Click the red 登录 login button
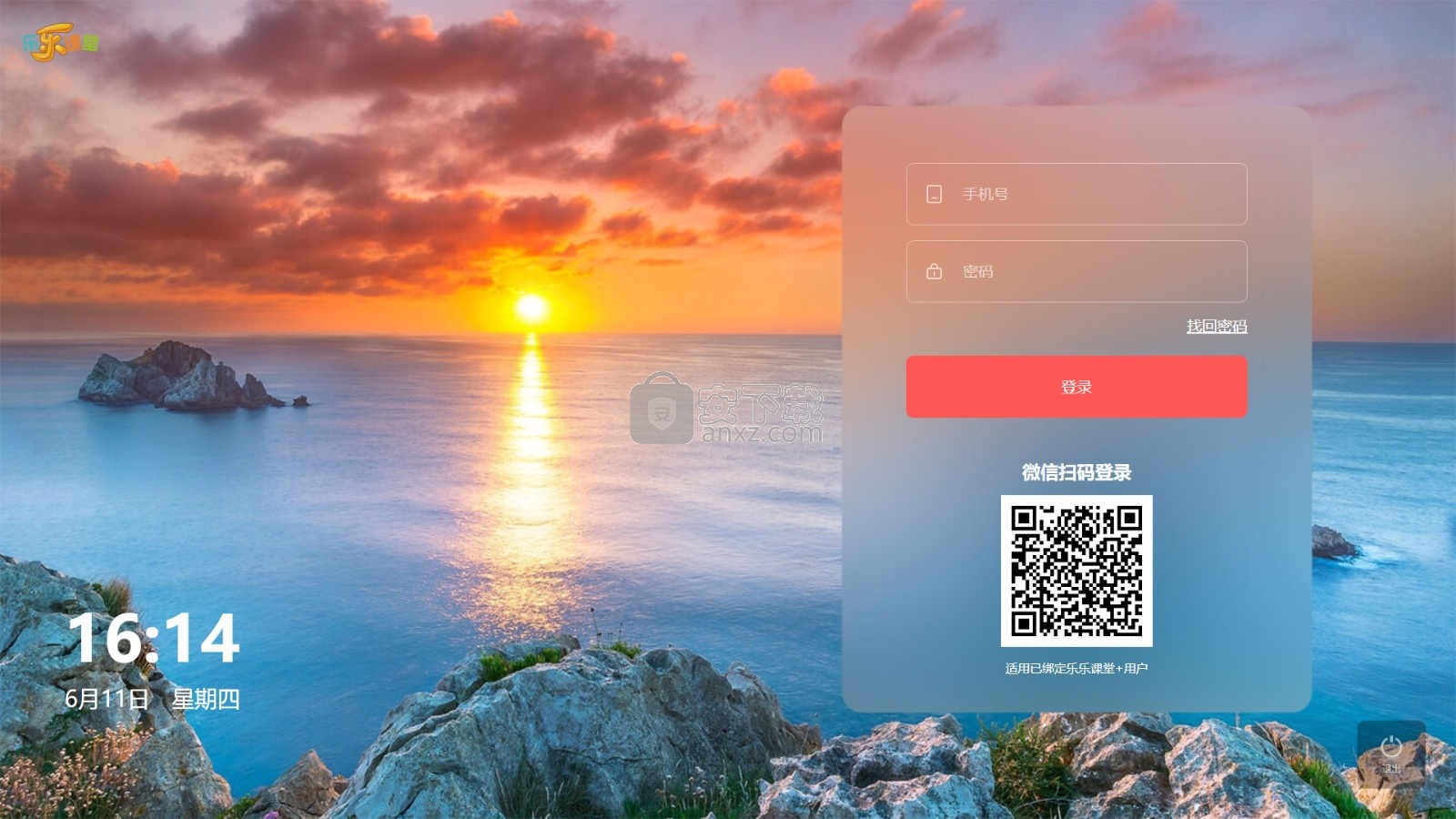The image size is (1456, 819). click(x=1077, y=387)
